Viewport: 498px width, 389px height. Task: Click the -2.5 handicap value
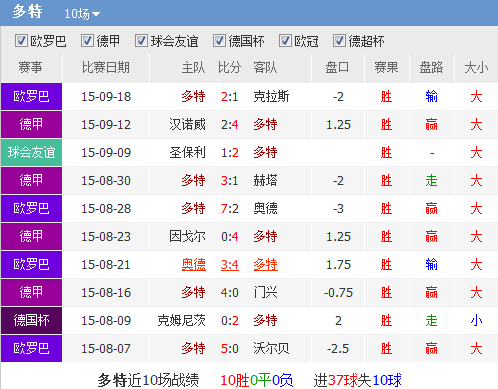[x=338, y=349]
